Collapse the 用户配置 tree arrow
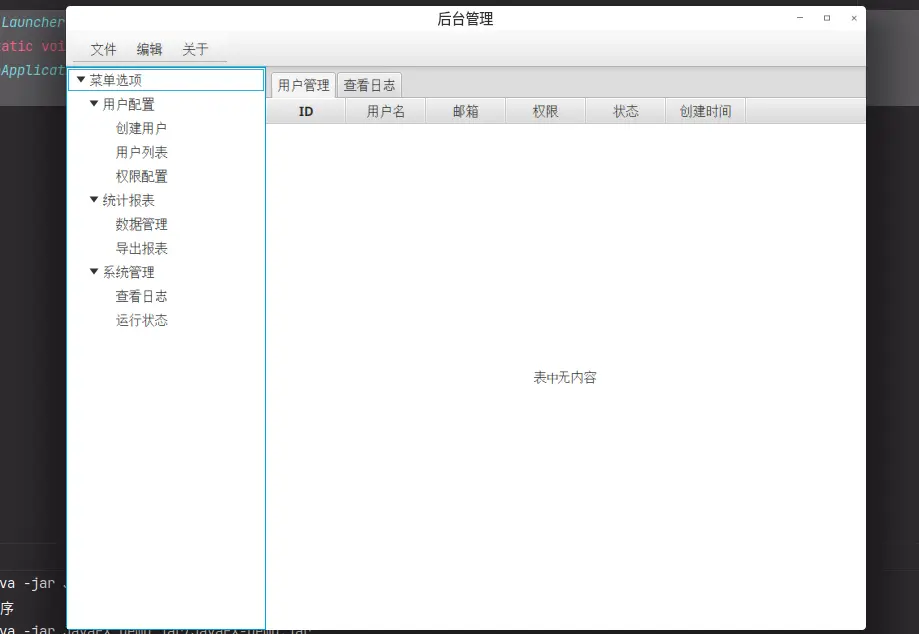This screenshot has width=919, height=634. [x=94, y=104]
